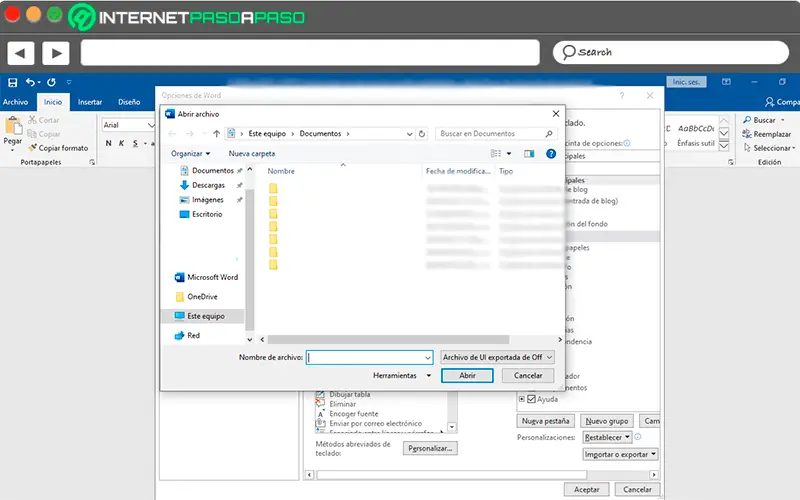
Task: Click the Save icon in Word's quick access toolbar
Action: (13, 82)
